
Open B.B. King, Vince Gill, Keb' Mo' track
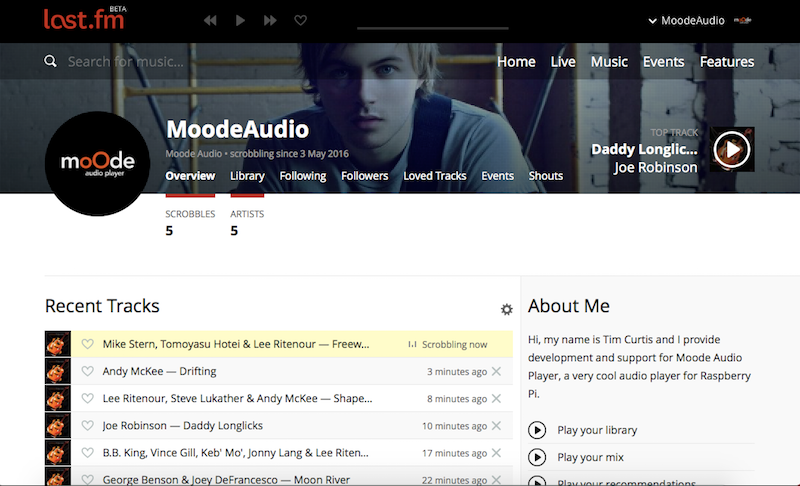pyautogui.click(x=235, y=452)
